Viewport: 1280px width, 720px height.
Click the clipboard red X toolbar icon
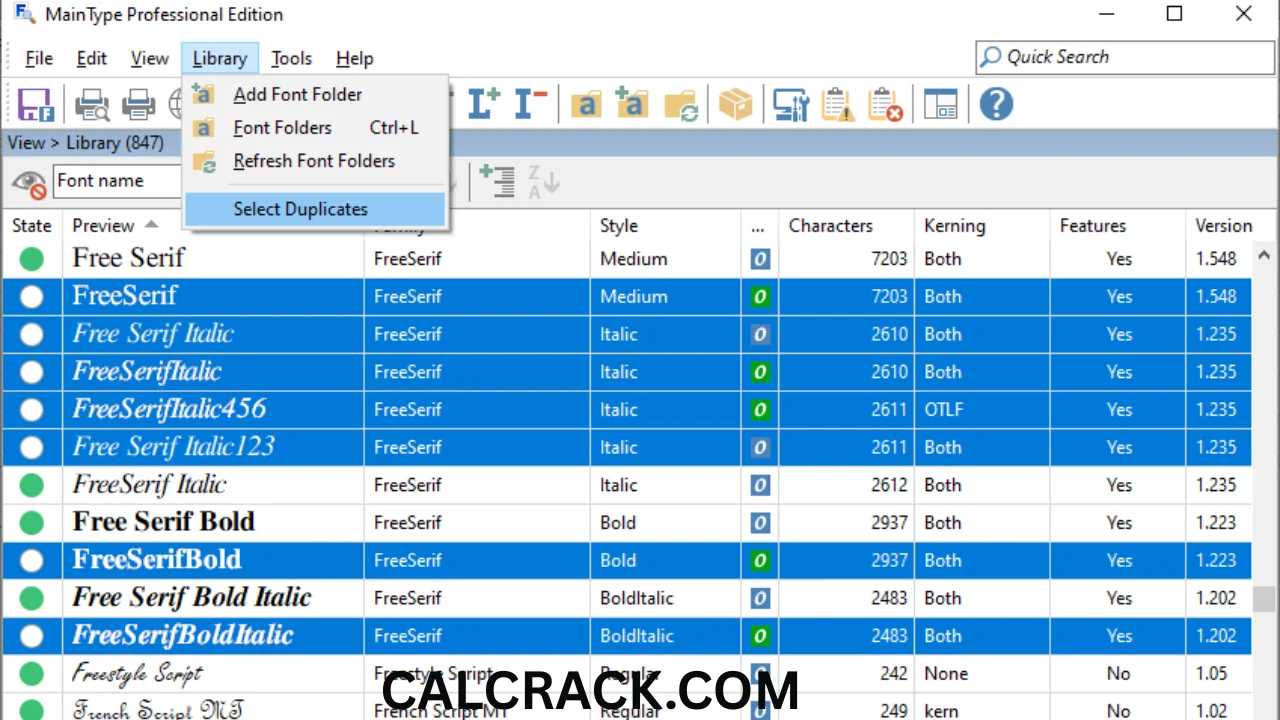point(885,104)
